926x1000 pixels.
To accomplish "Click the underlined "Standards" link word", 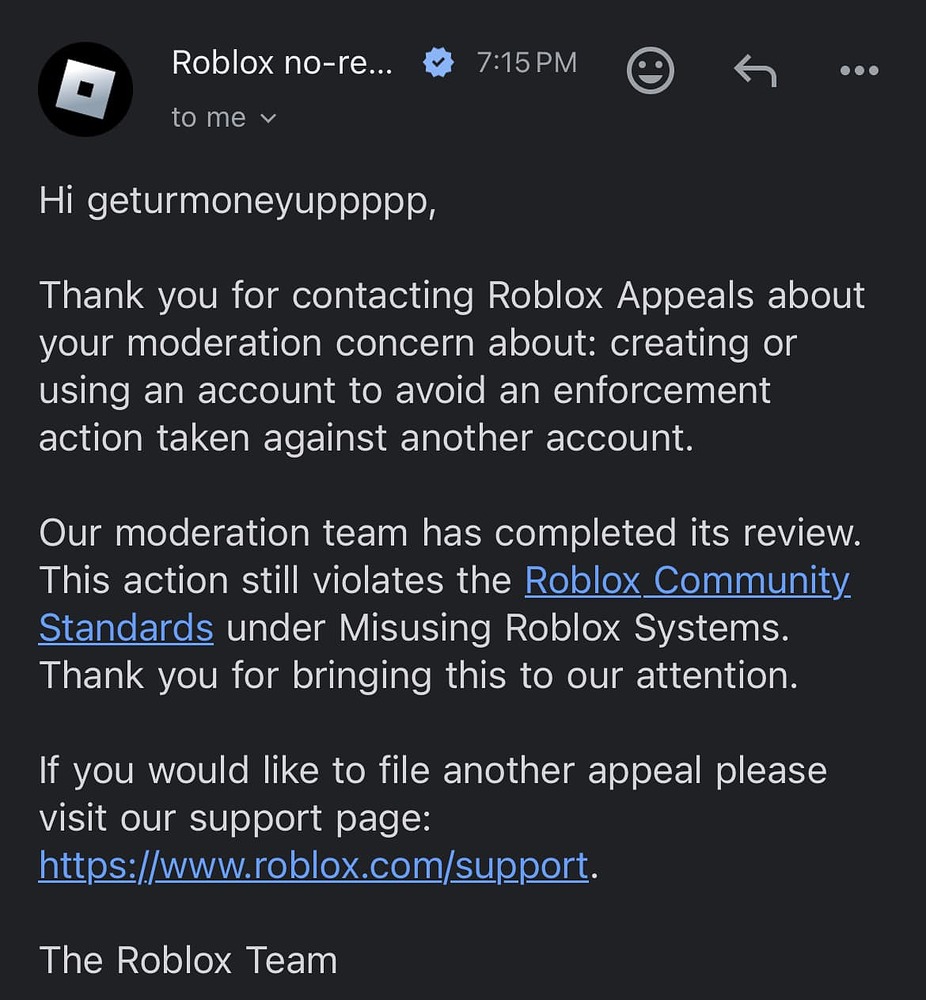I will [126, 628].
